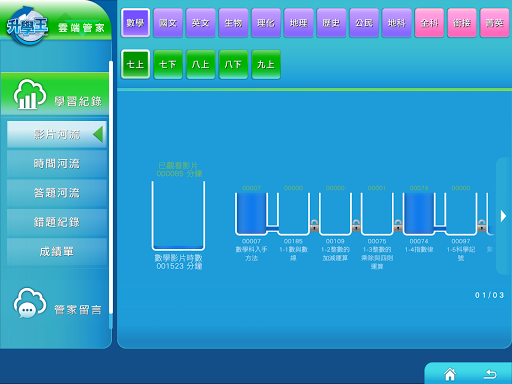Select the pink 菁英 tab
This screenshot has height=384, width=512.
click(x=495, y=23)
